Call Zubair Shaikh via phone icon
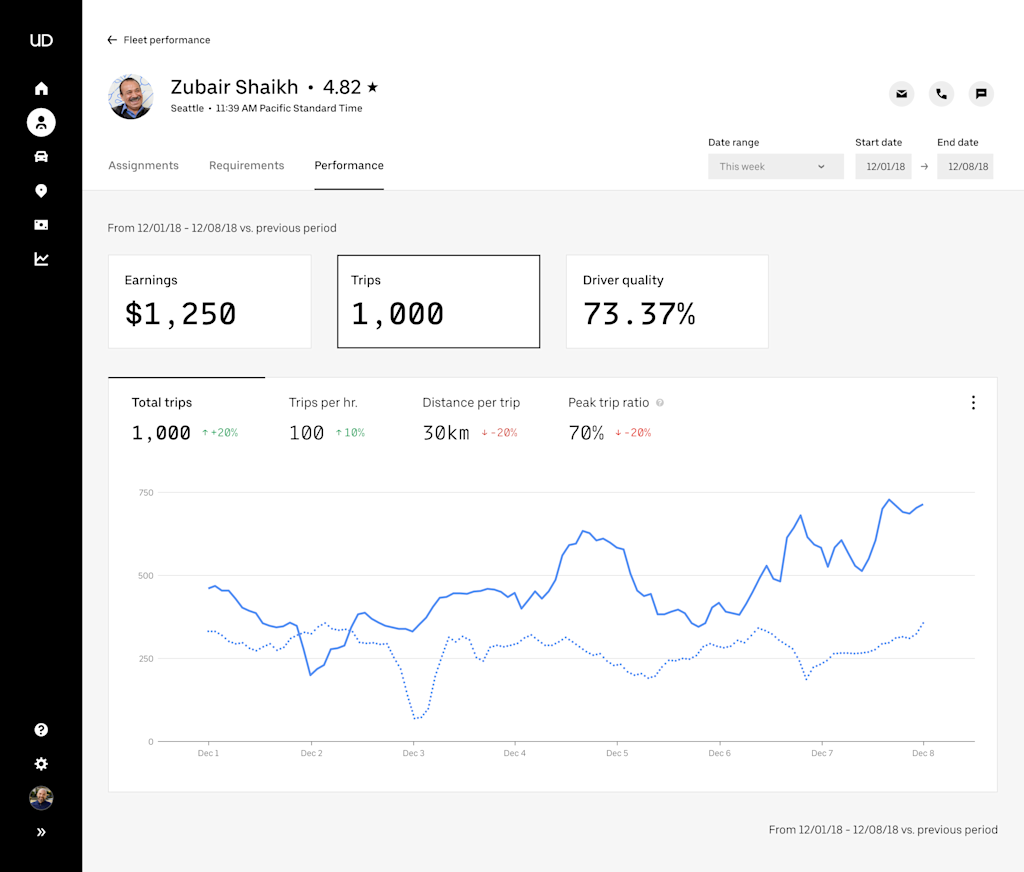The width and height of the screenshot is (1024, 872). click(941, 93)
